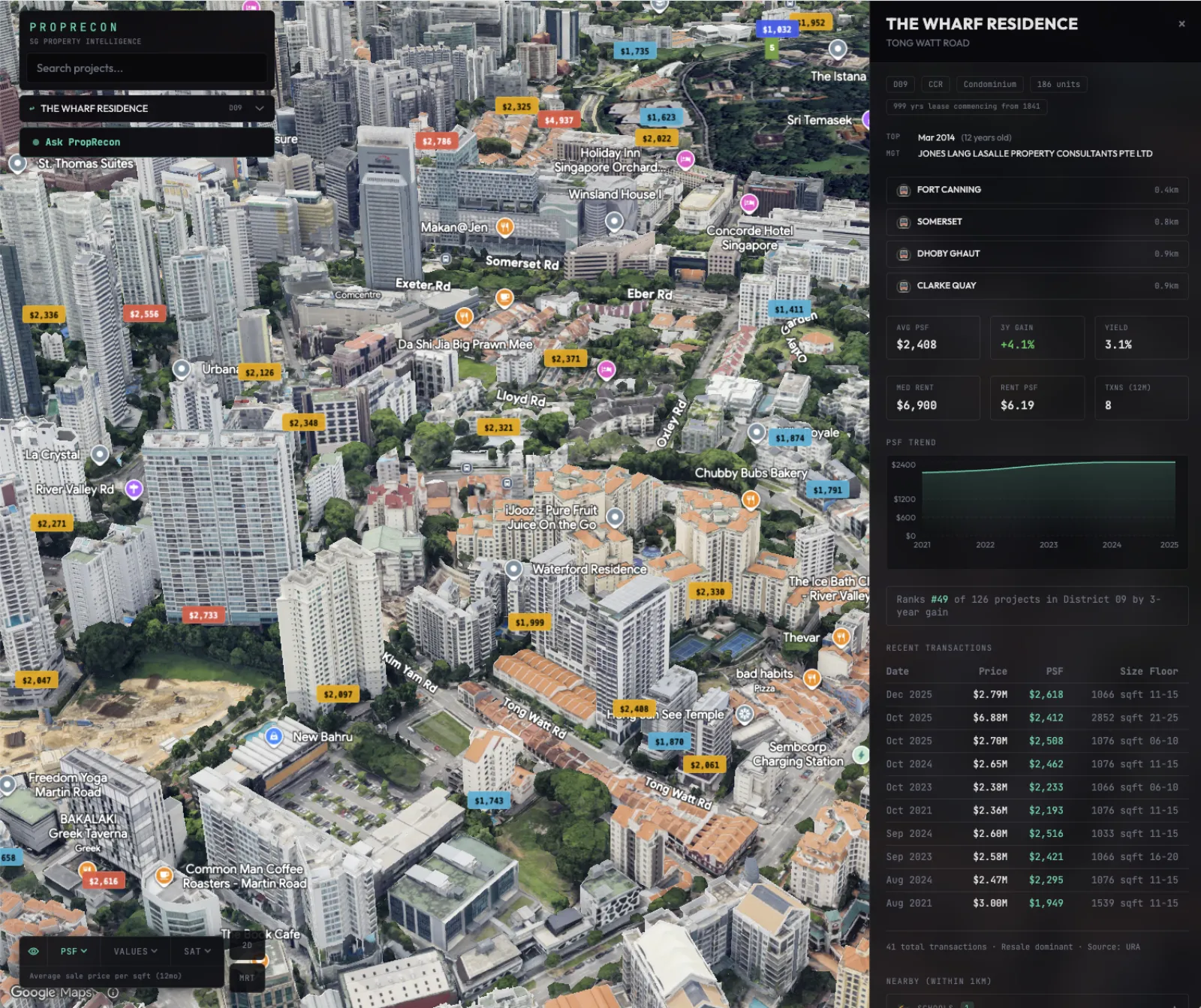The height and width of the screenshot is (1008, 1201).
Task: Select the Fort Canning MRT station row
Action: (x=1037, y=190)
